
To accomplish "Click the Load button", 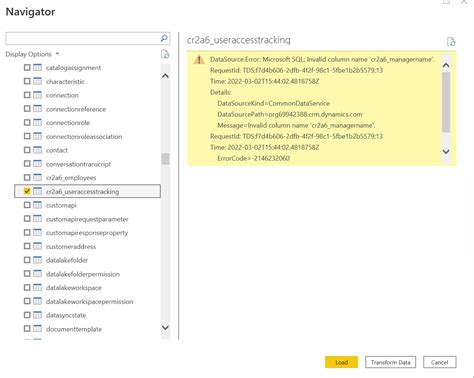I will [341, 362].
